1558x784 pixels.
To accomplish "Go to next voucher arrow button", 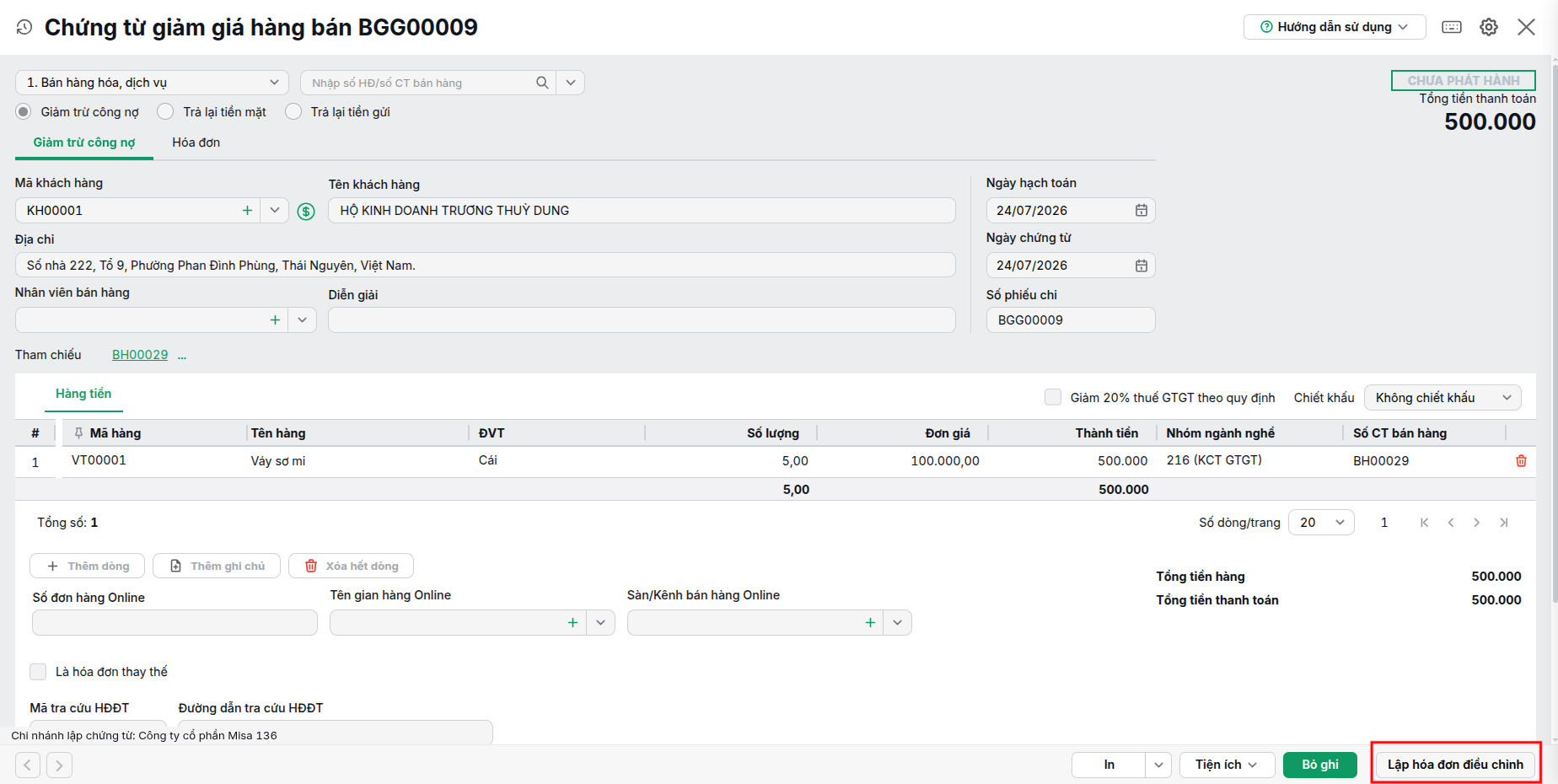I will [59, 765].
